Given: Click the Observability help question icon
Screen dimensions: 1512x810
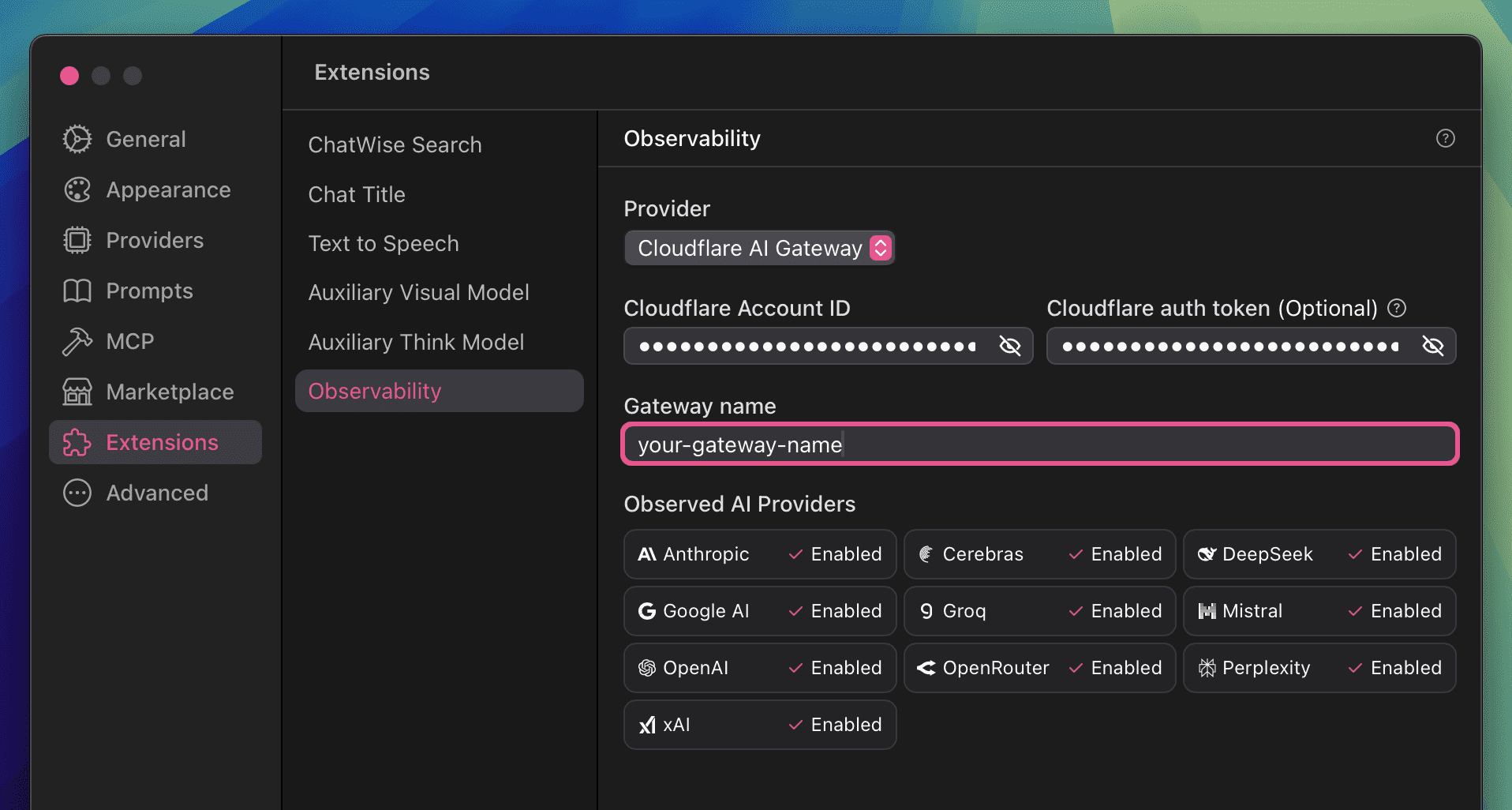Looking at the screenshot, I should click(x=1445, y=138).
